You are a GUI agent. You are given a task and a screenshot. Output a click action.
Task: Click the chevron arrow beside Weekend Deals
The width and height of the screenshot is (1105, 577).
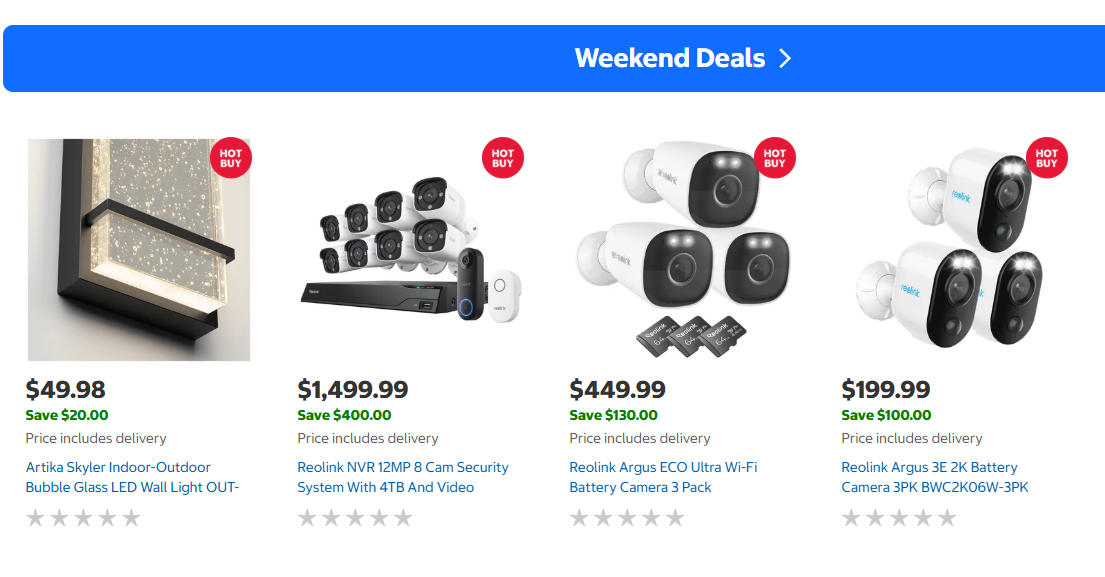point(785,58)
